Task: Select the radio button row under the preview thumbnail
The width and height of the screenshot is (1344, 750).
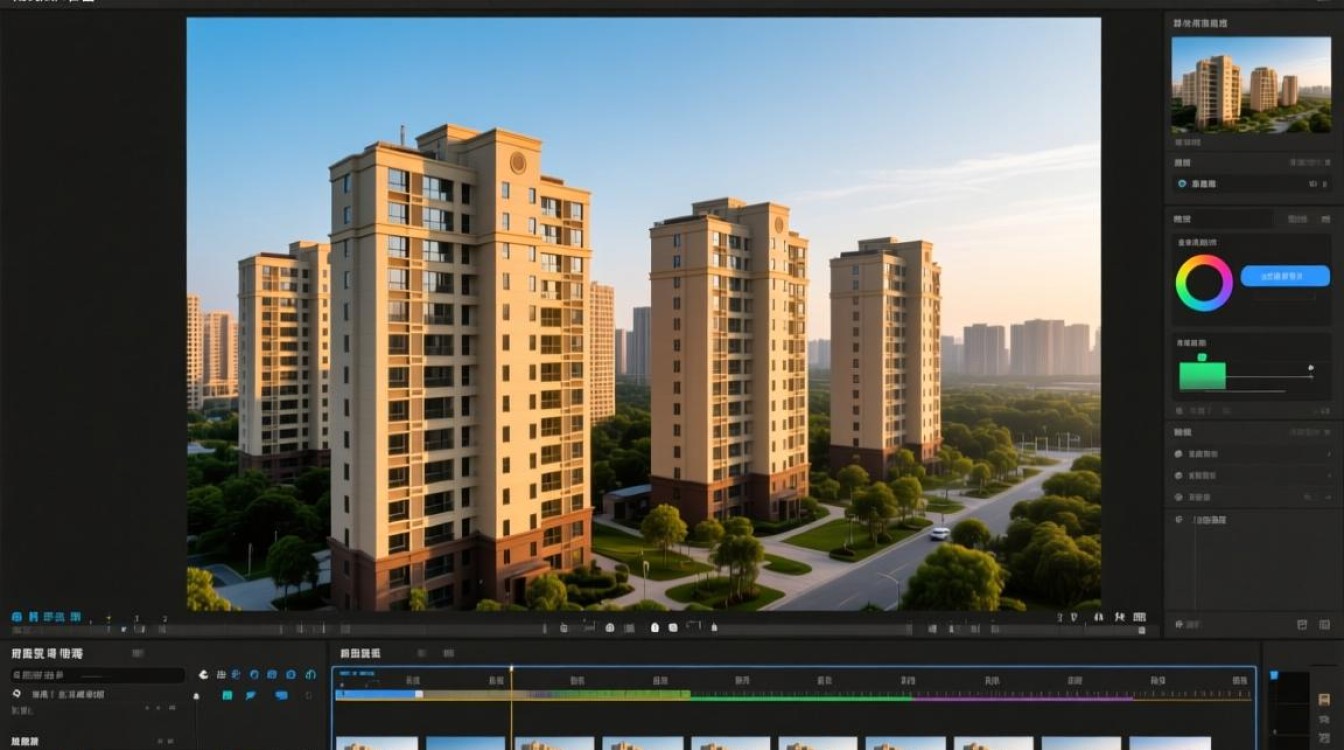Action: pyautogui.click(x=1251, y=184)
